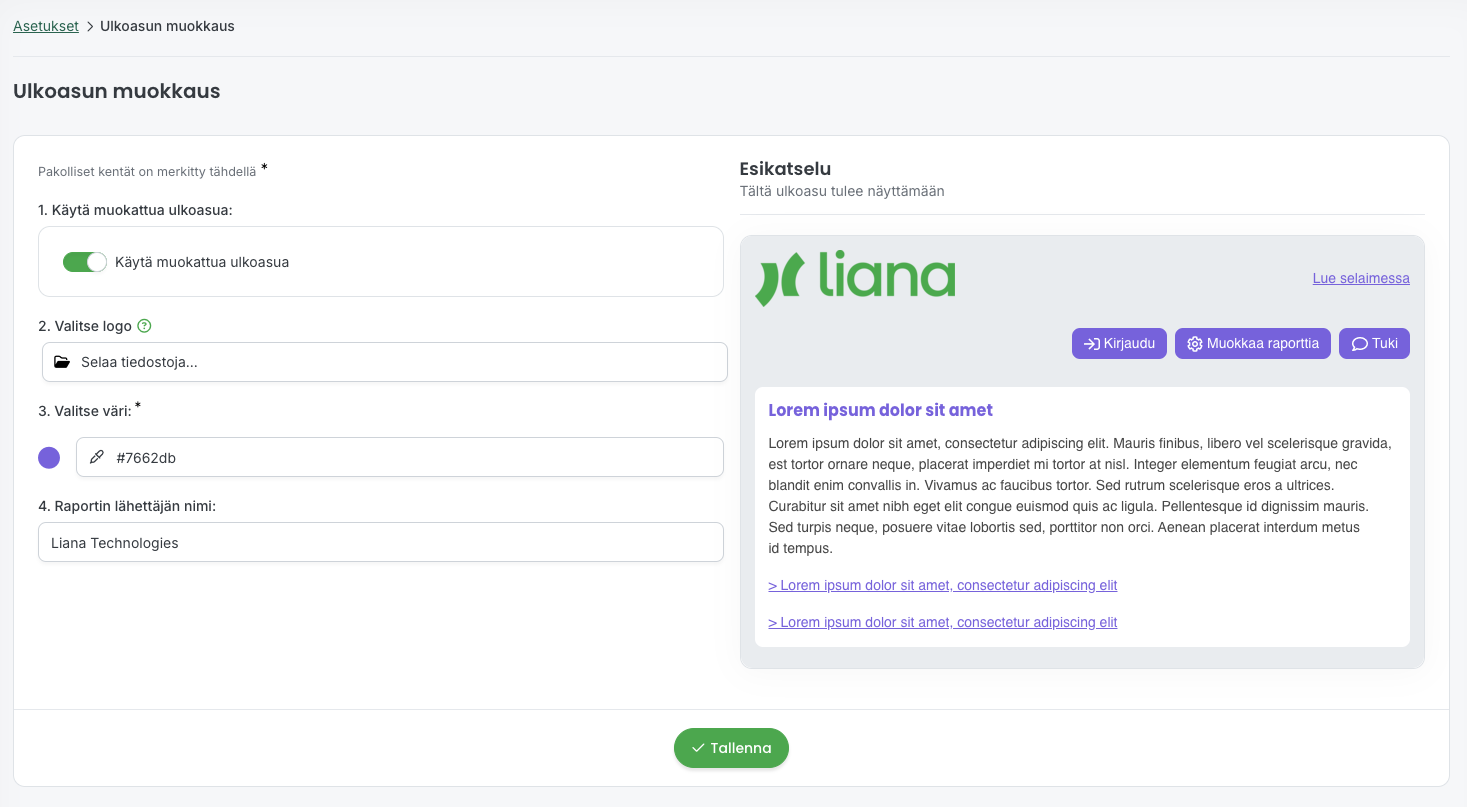
Task: Click the login arrow icon on Kirjaudu
Action: pos(1092,344)
